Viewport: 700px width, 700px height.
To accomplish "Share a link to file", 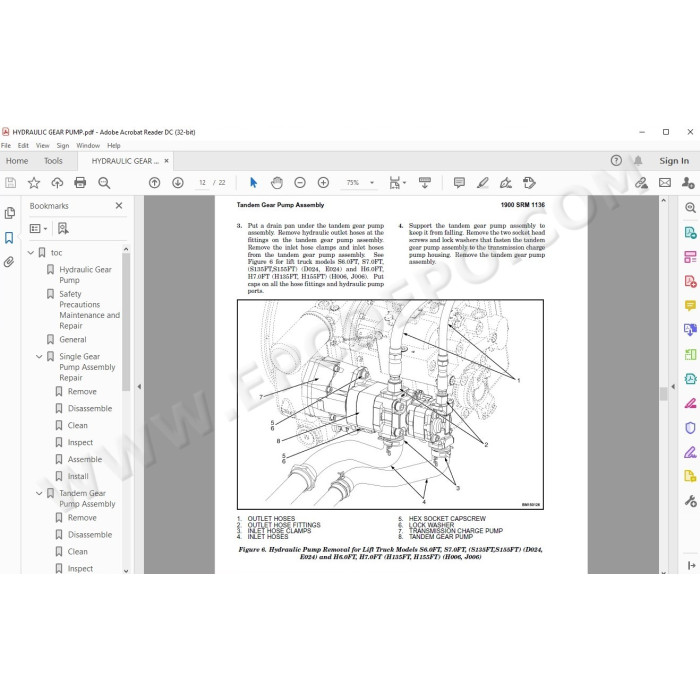I will coord(642,183).
